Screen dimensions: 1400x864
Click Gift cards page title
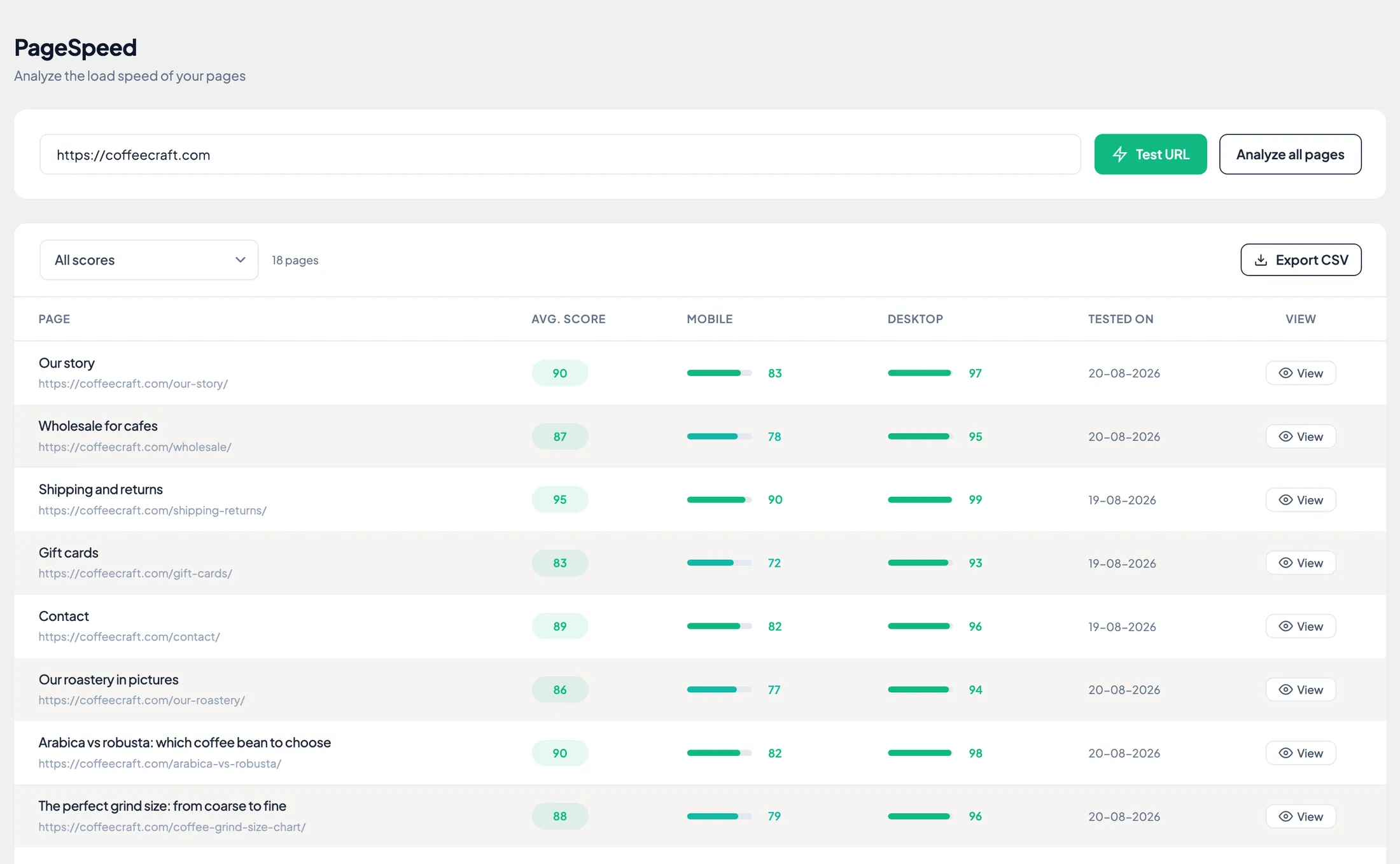[69, 552]
